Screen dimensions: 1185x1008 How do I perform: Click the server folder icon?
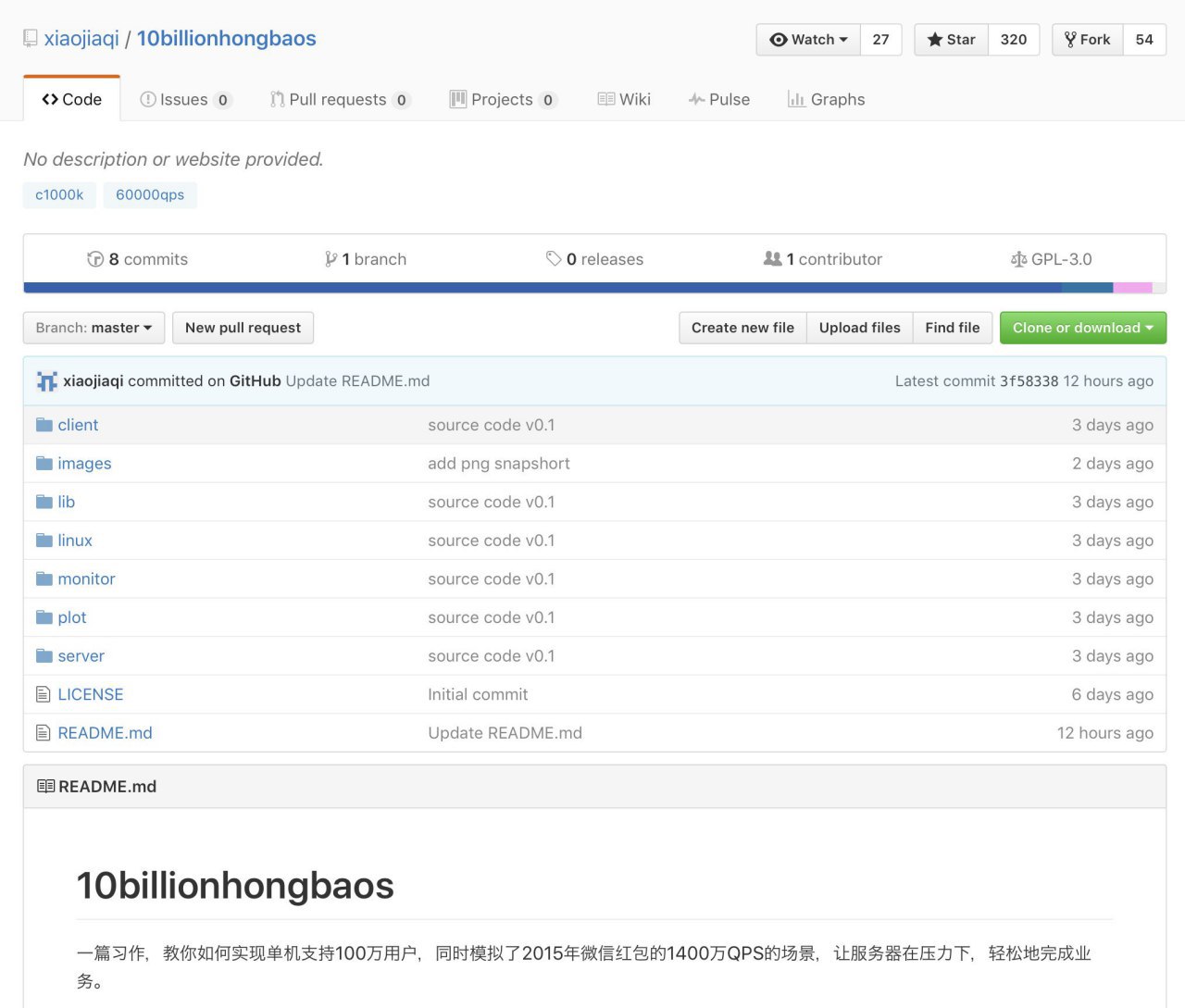44,656
